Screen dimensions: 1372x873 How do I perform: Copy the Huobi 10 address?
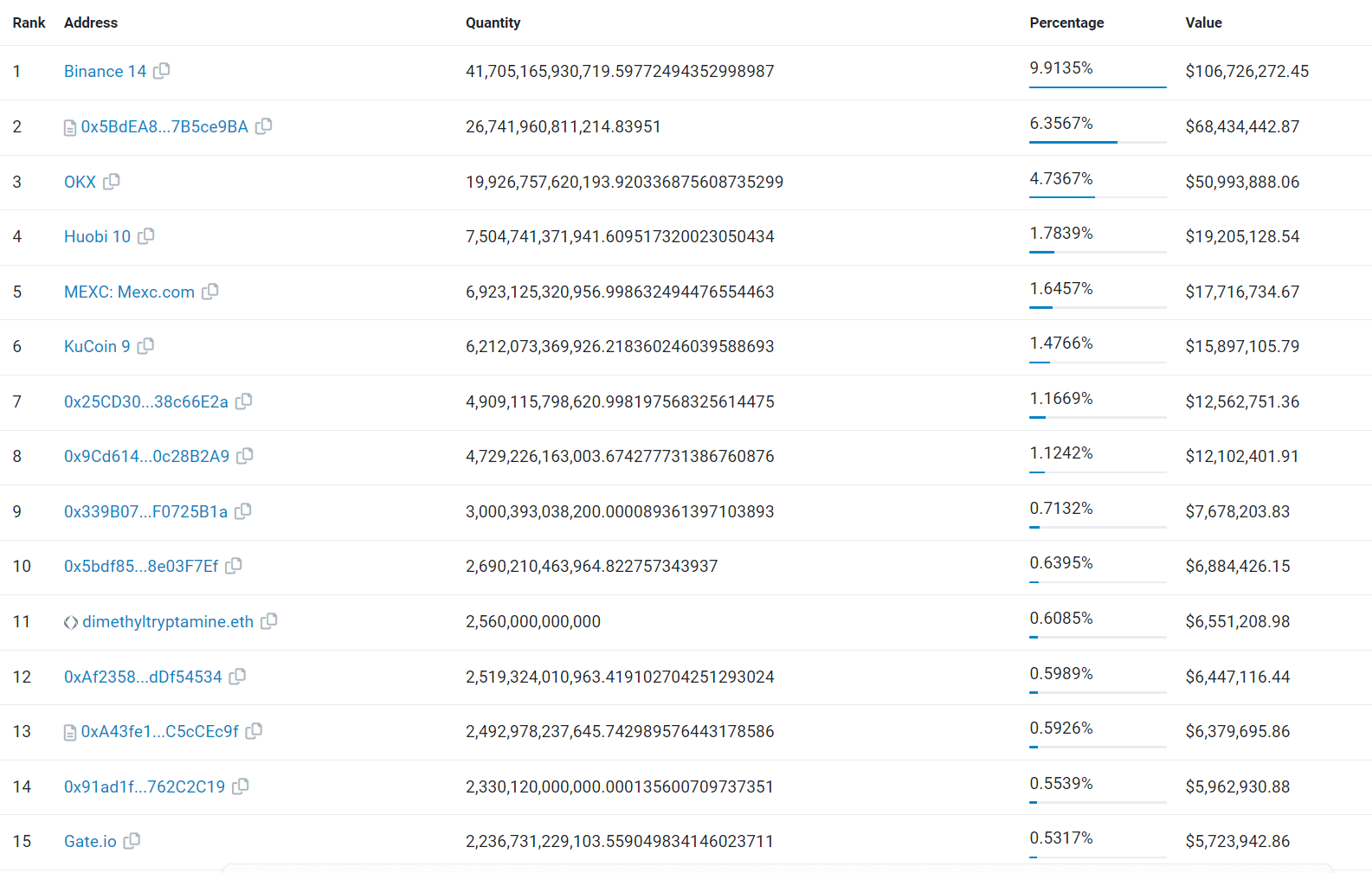(146, 236)
